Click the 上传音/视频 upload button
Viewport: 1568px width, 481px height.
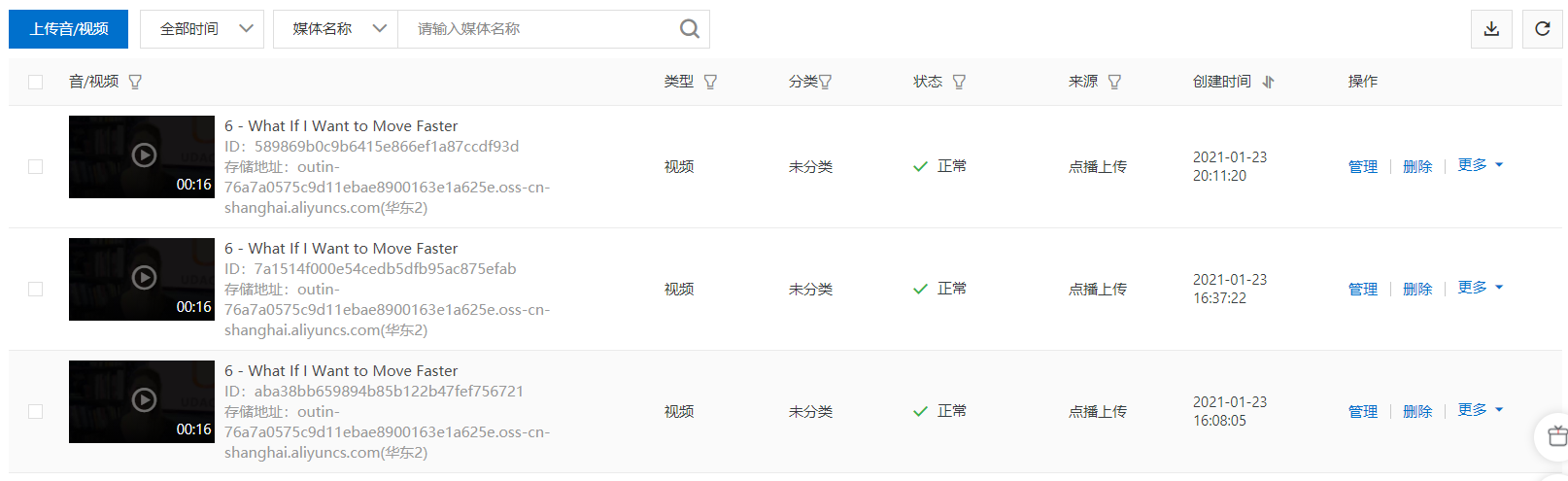point(68,29)
